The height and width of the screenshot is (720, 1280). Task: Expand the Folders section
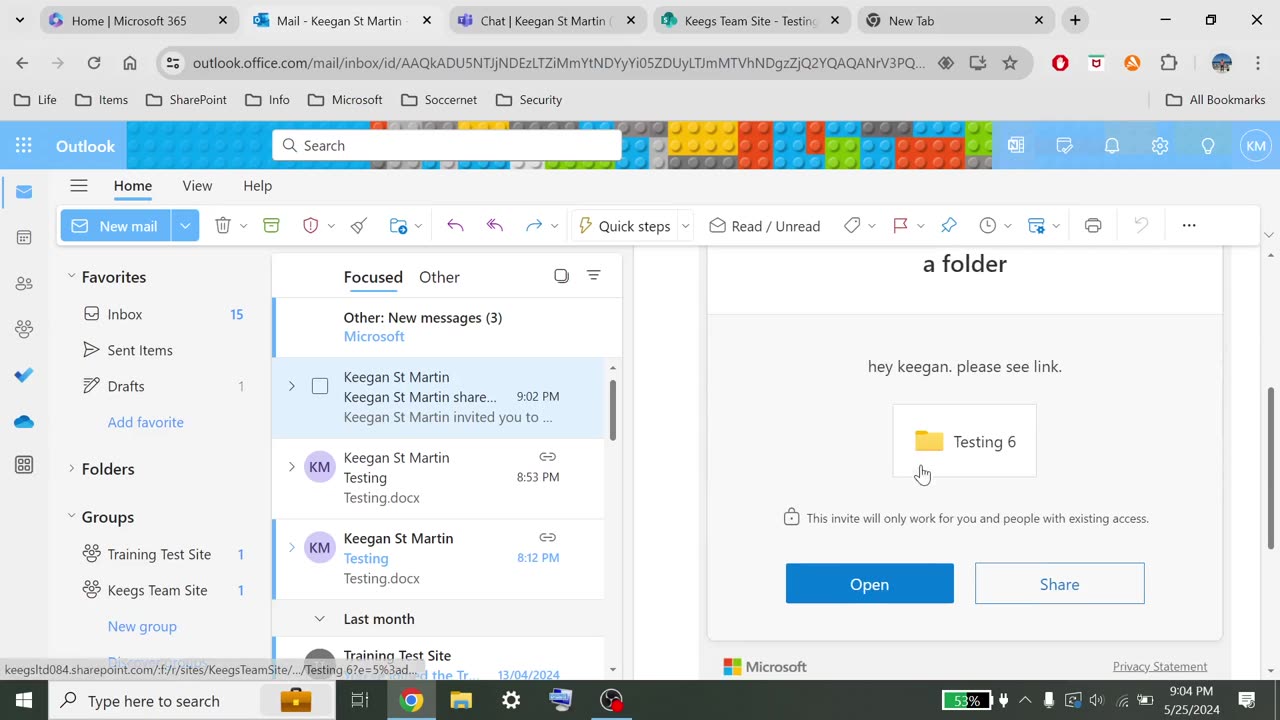pyautogui.click(x=71, y=468)
